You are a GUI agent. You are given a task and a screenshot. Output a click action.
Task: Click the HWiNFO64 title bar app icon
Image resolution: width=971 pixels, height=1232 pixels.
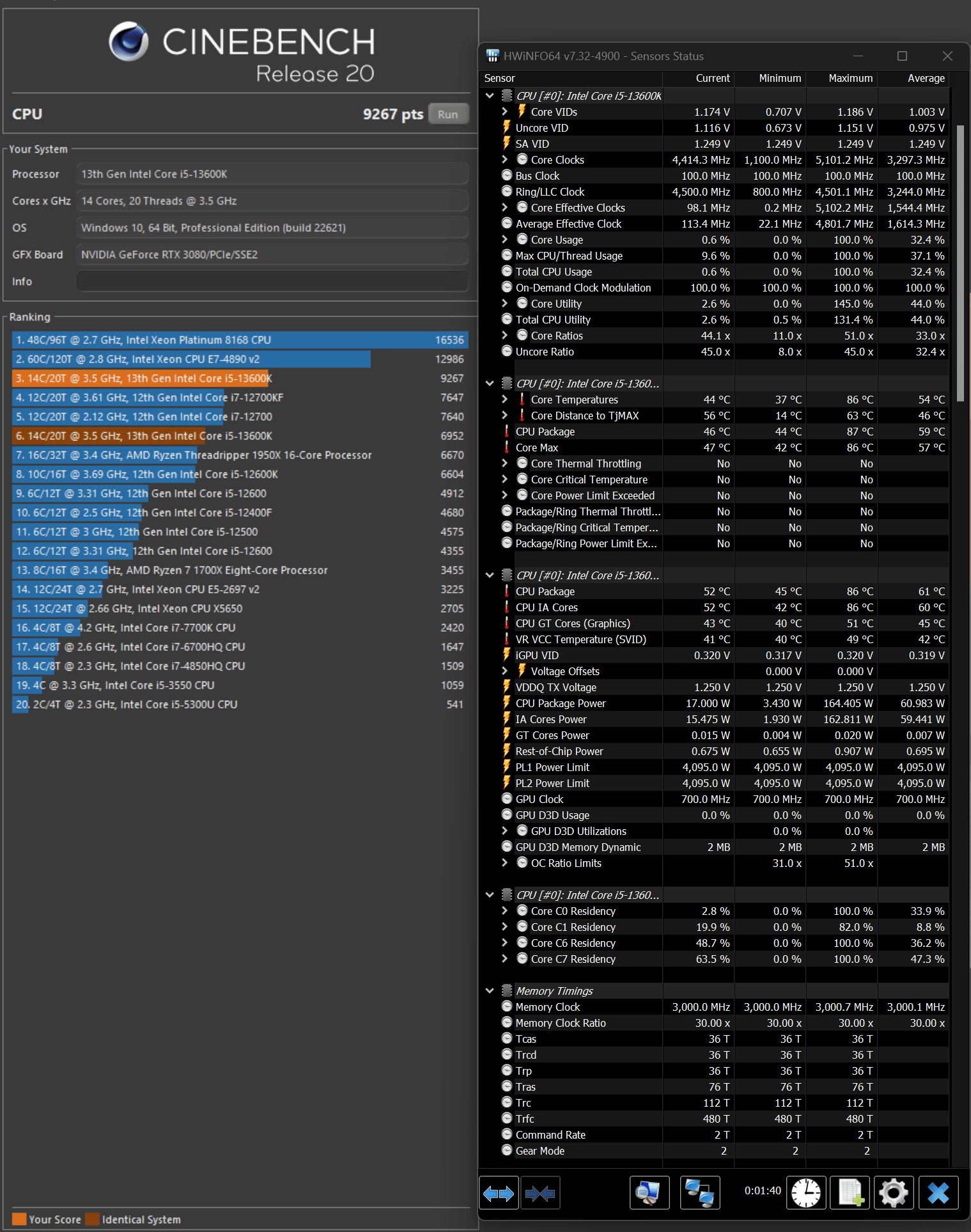(x=492, y=56)
